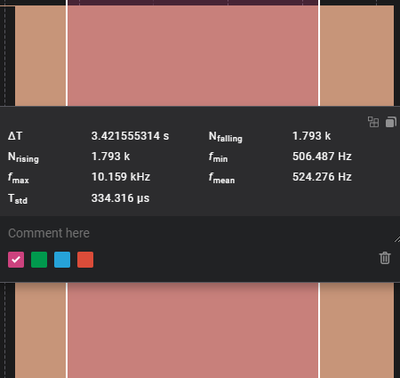Click the ΔT label
400x378 pixels.
(15, 136)
